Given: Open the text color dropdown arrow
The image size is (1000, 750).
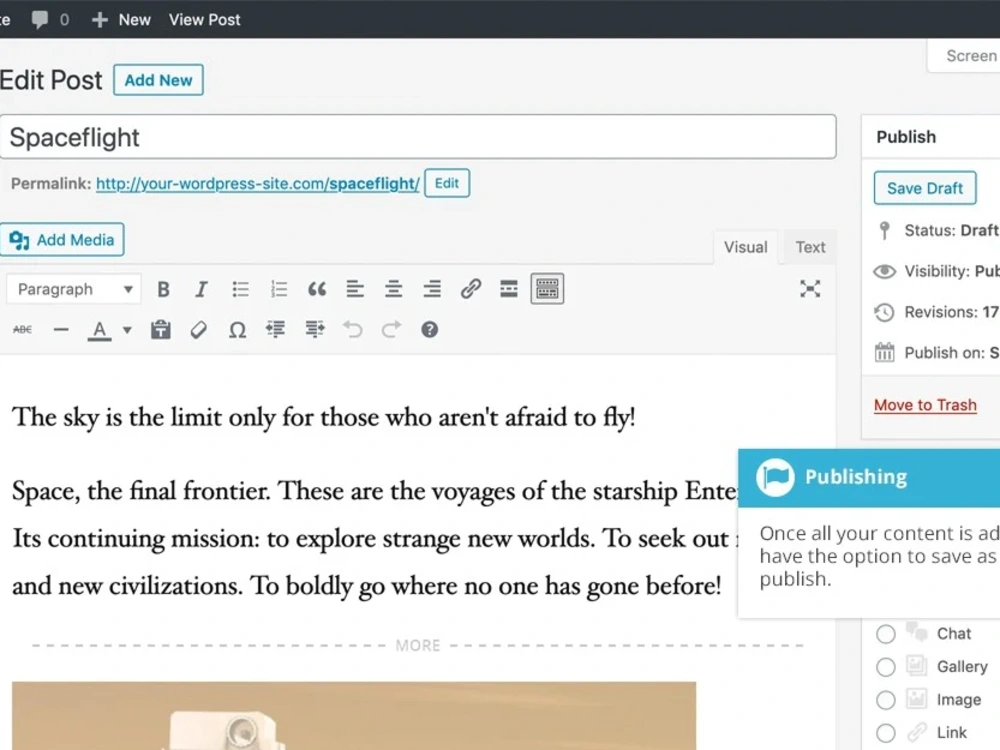Looking at the screenshot, I should tap(127, 330).
